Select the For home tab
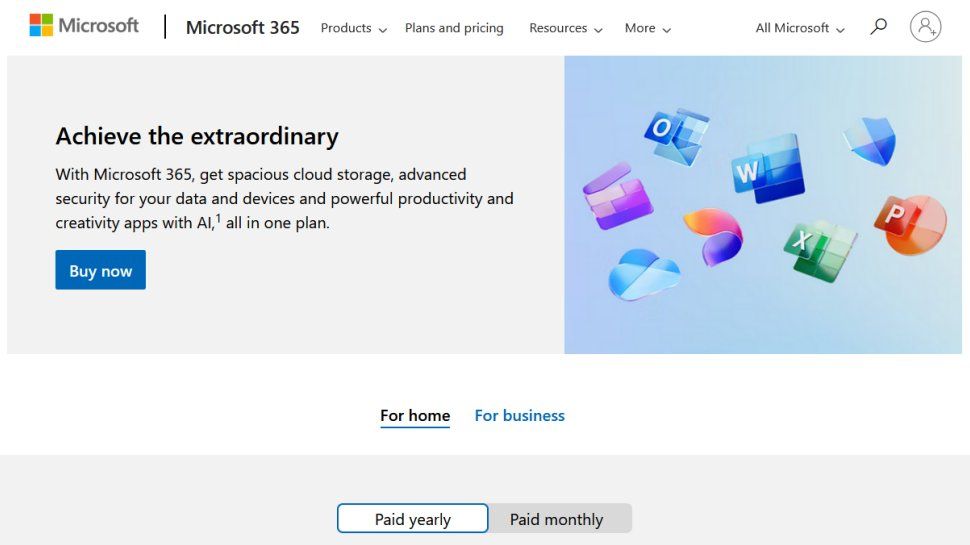The height and width of the screenshot is (545, 970). point(415,415)
